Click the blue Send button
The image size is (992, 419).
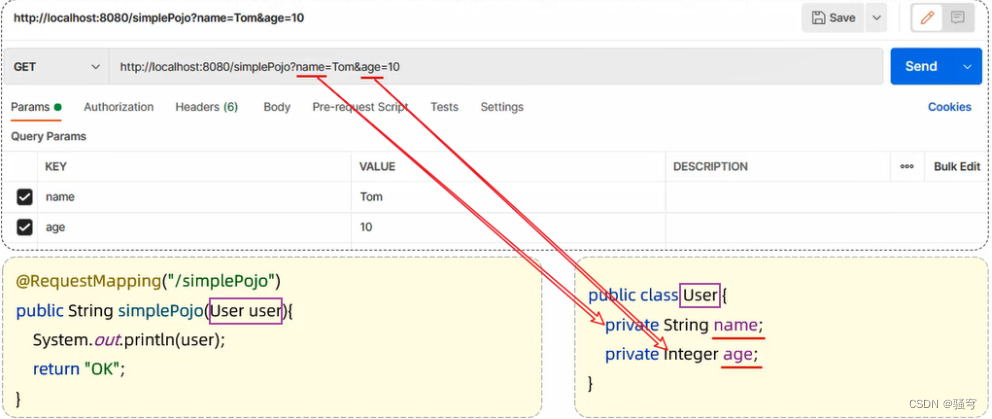tap(921, 66)
